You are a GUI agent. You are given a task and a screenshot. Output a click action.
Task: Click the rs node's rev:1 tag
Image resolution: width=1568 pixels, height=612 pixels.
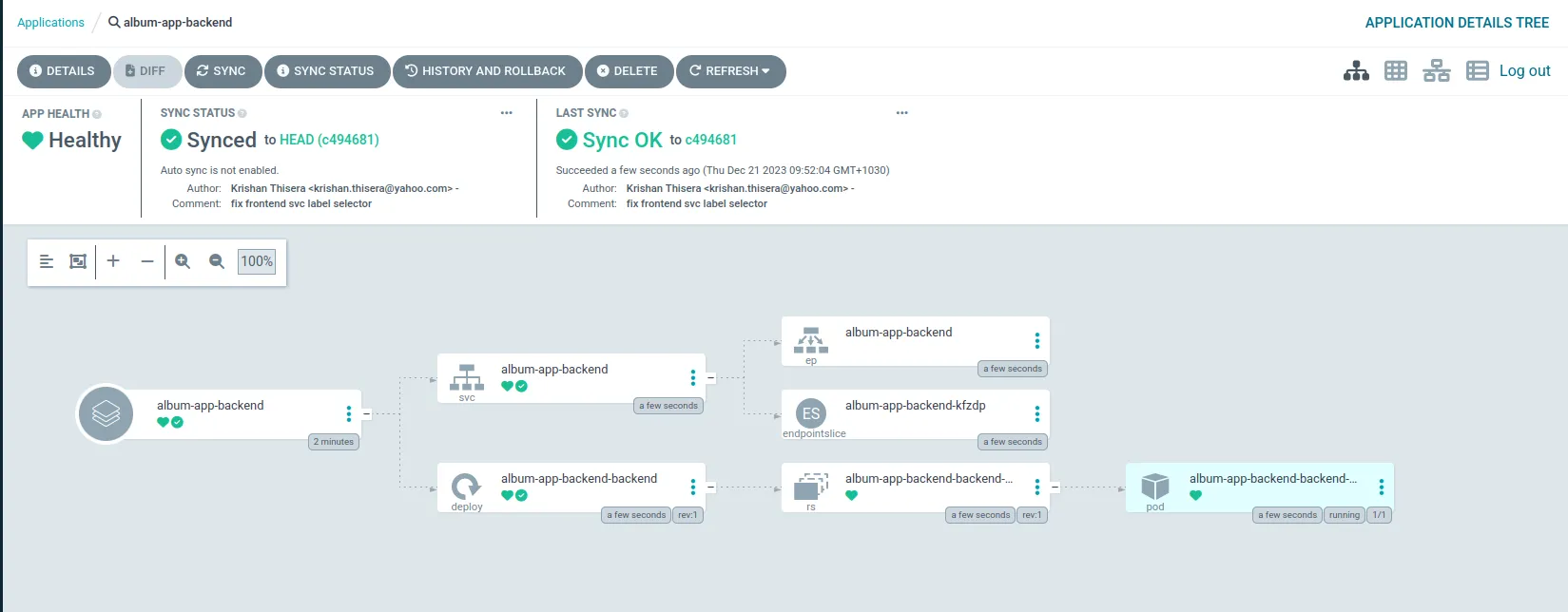[x=1032, y=515]
